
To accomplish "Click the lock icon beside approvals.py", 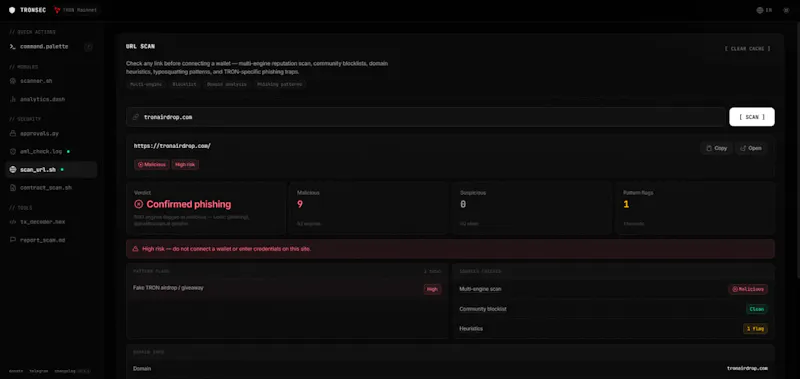I will click(x=13, y=133).
